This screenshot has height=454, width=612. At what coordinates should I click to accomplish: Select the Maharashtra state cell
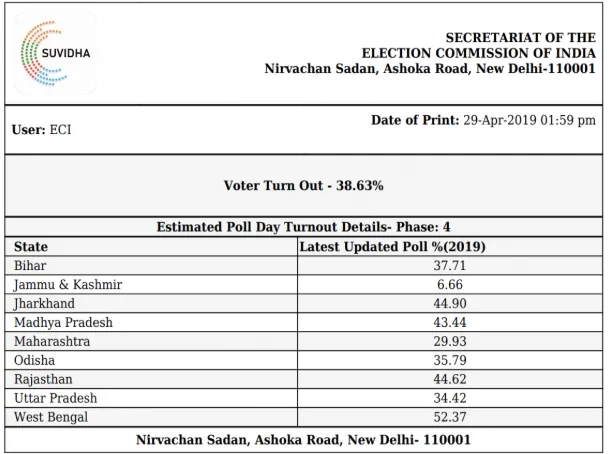click(x=52, y=342)
